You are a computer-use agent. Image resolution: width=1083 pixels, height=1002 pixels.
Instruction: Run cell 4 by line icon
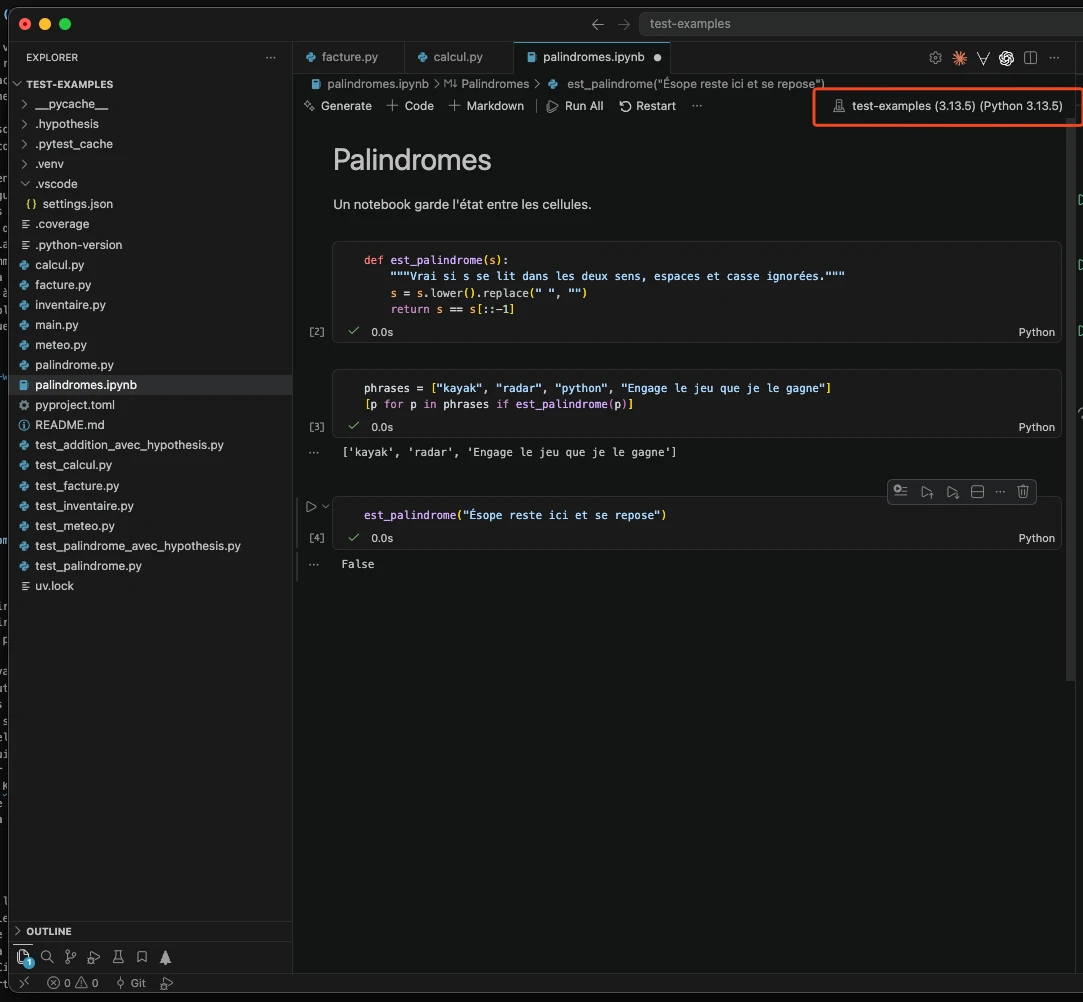(900, 491)
